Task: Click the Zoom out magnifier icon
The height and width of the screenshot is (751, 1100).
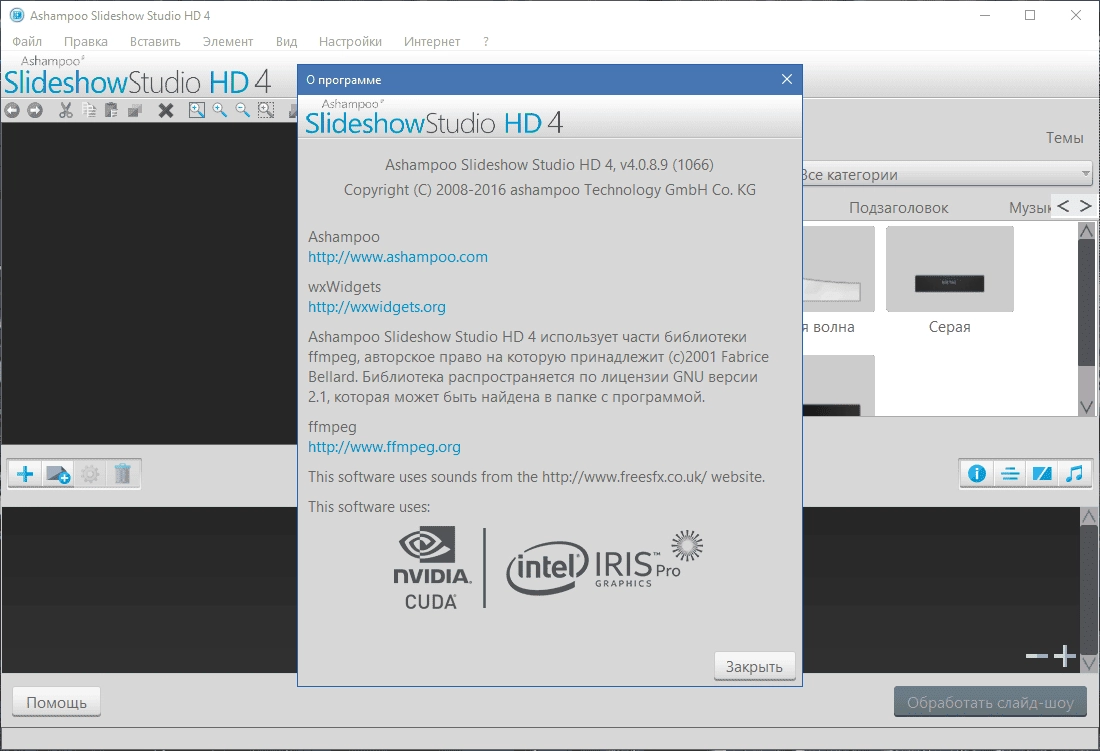Action: (x=243, y=110)
